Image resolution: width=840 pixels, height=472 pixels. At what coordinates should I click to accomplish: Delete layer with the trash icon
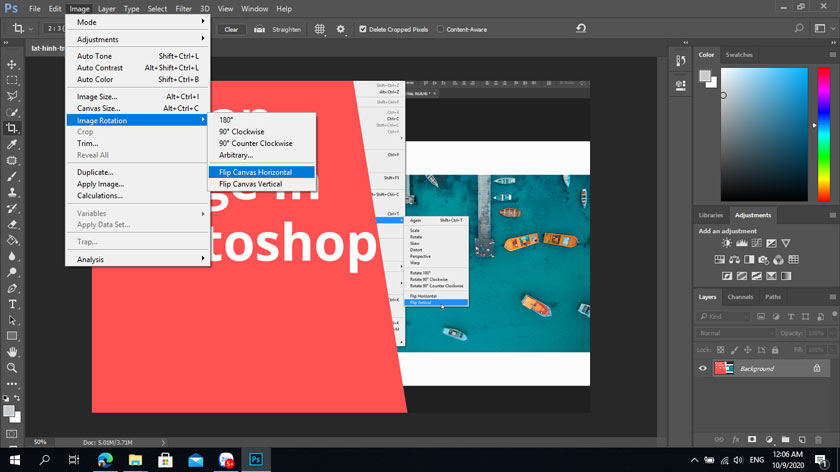819,439
